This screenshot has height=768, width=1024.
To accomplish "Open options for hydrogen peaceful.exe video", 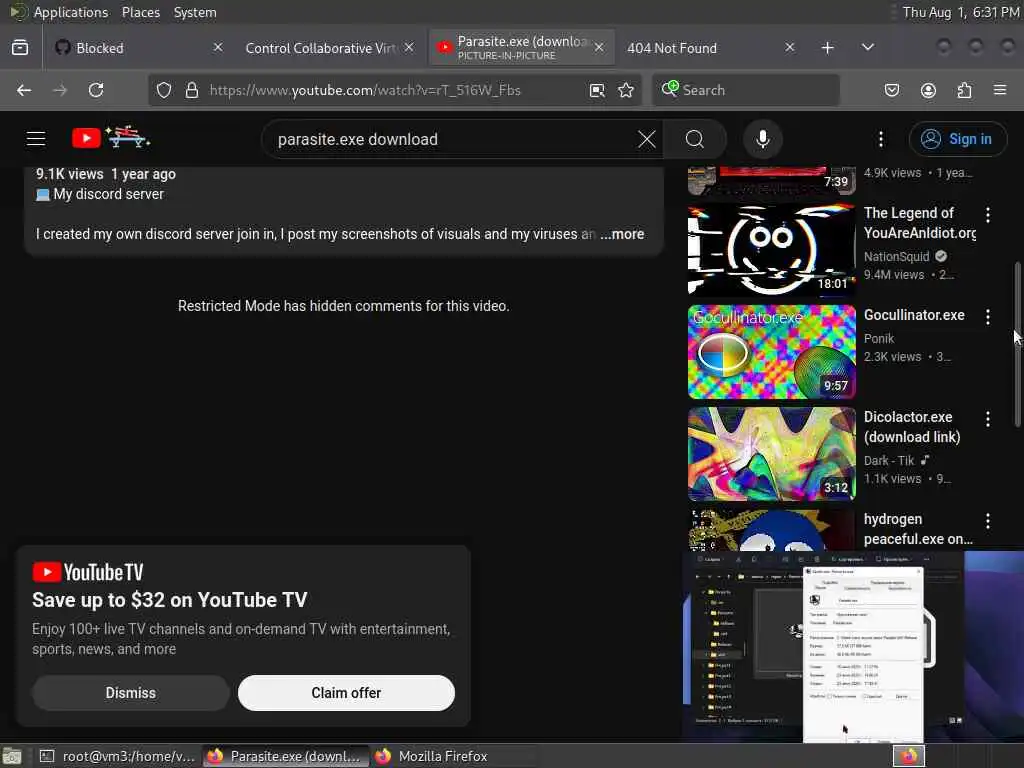I will [987, 520].
